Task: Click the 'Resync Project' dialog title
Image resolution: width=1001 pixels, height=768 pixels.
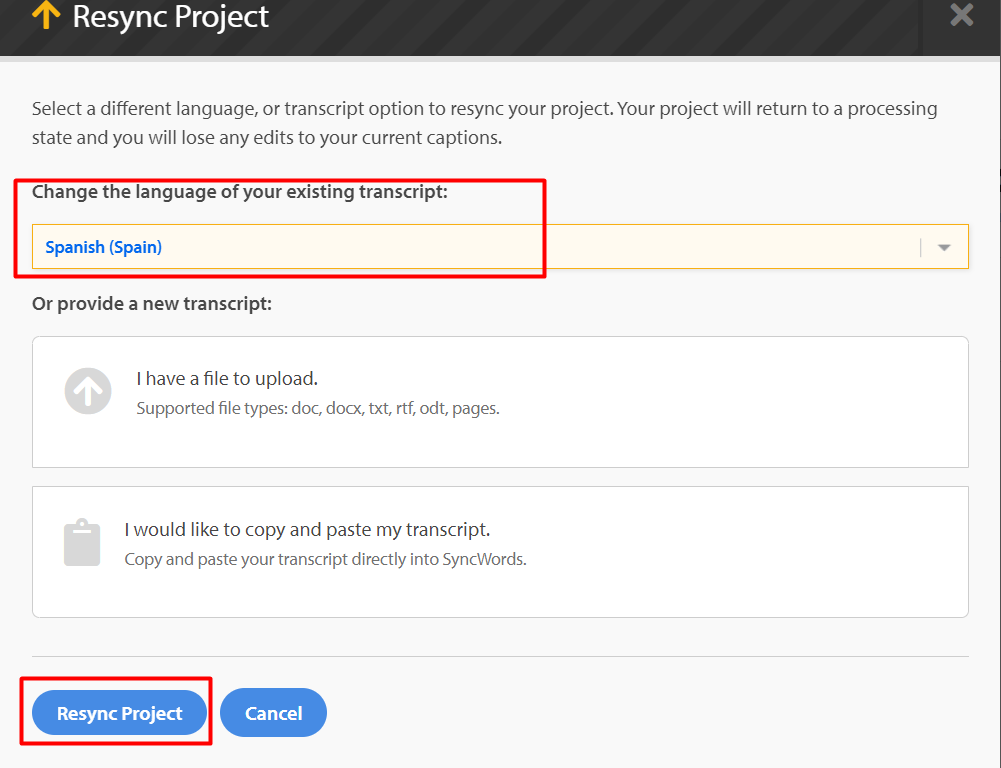Action: coord(170,16)
